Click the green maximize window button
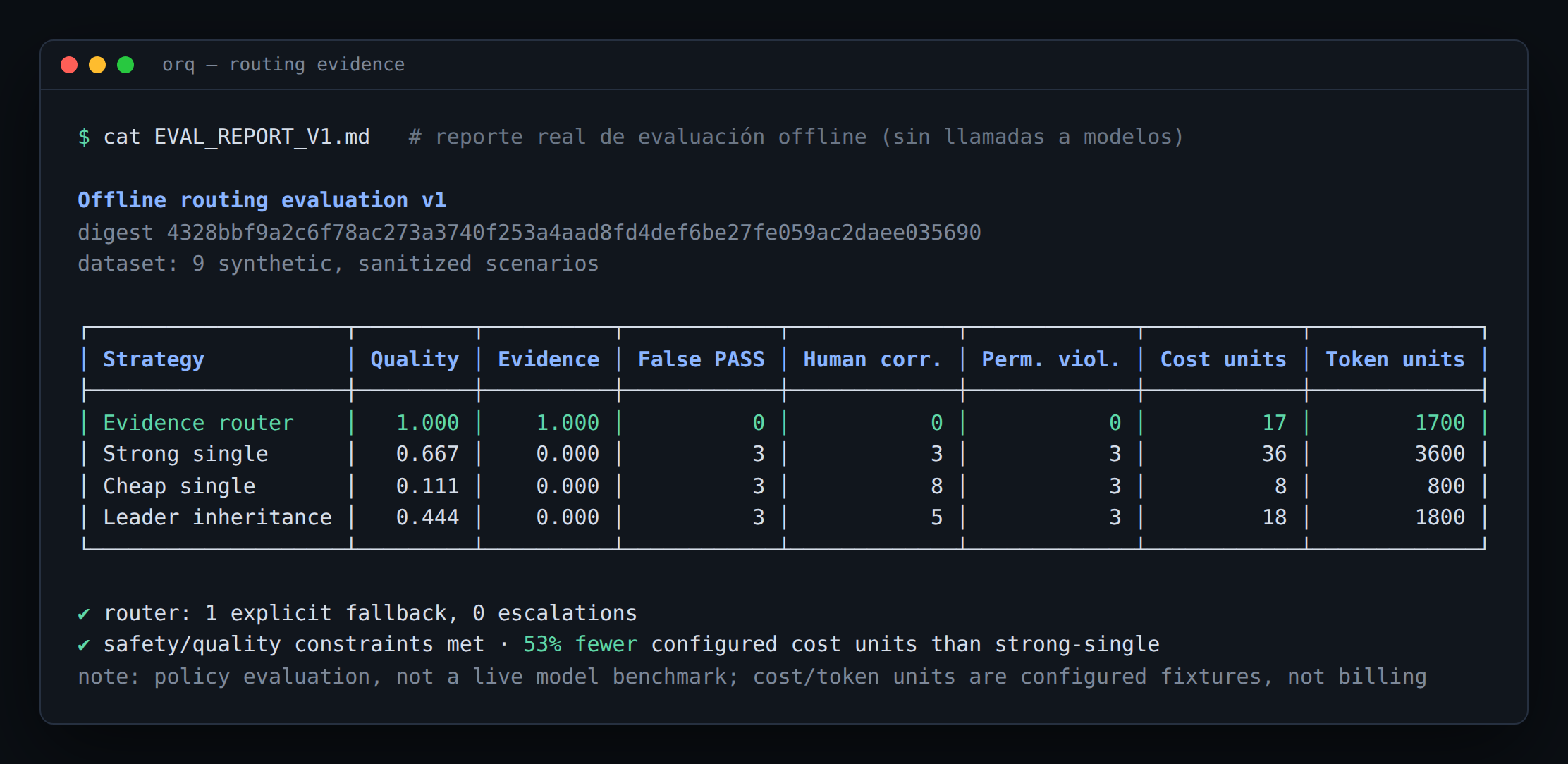Viewport: 1568px width, 764px height. pyautogui.click(x=125, y=65)
